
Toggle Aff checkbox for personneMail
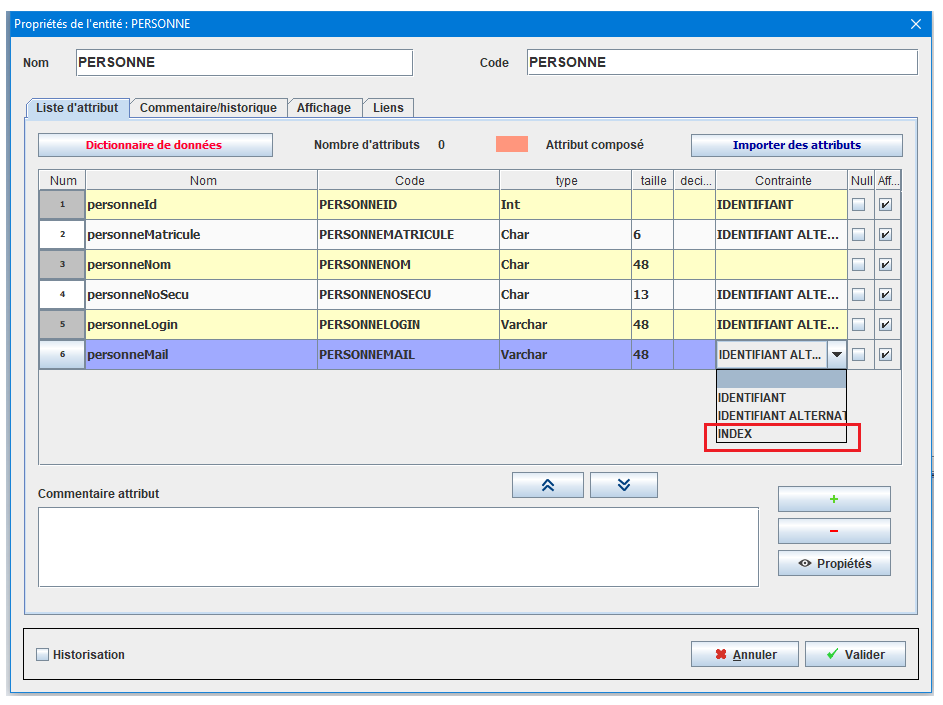(x=885, y=355)
